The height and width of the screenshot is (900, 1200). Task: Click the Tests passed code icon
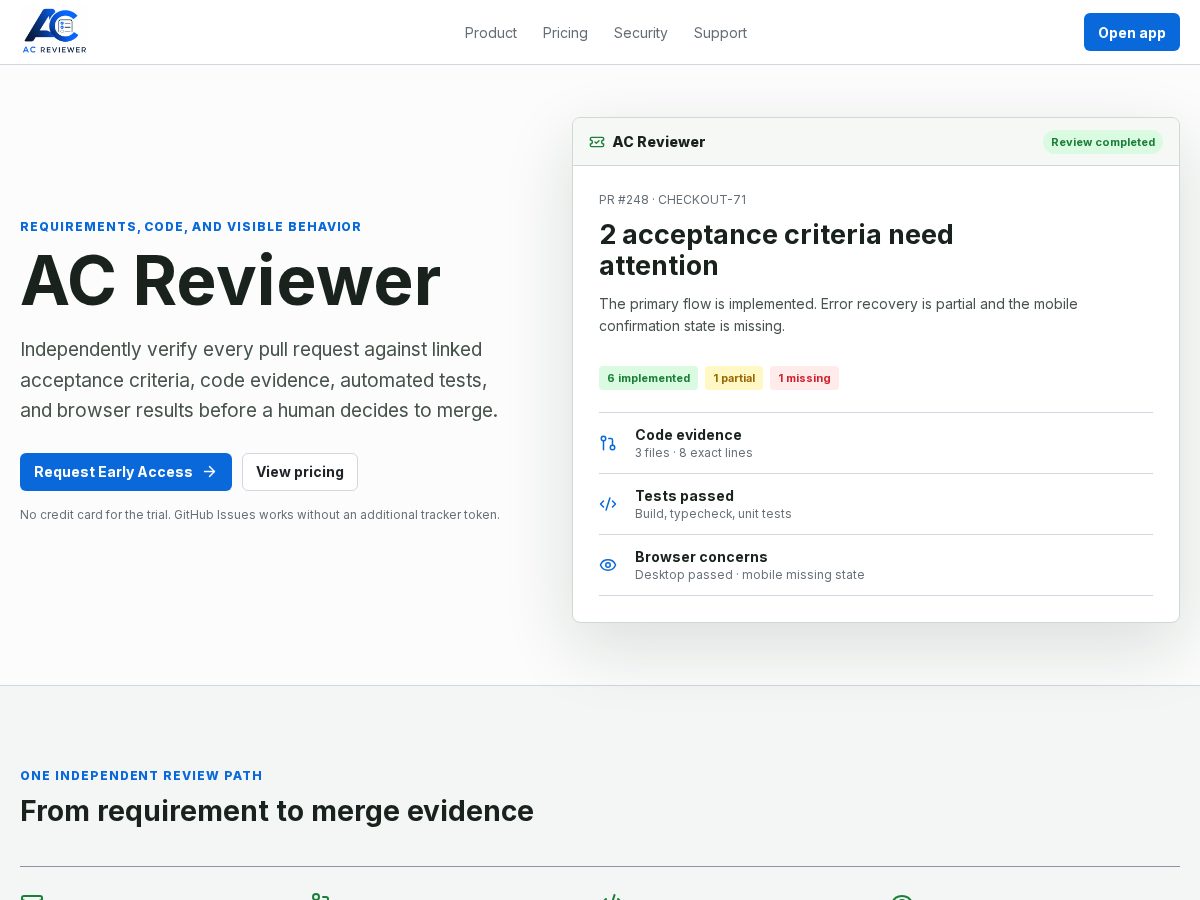click(608, 504)
